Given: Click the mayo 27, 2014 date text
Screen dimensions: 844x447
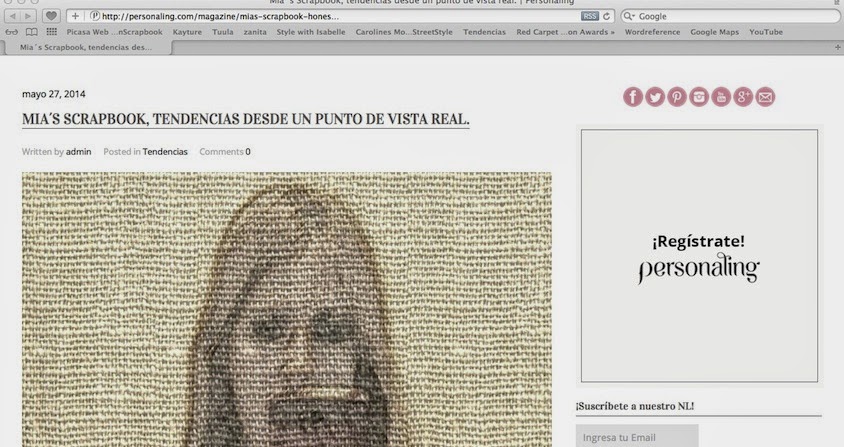Looking at the screenshot, I should coord(54,94).
